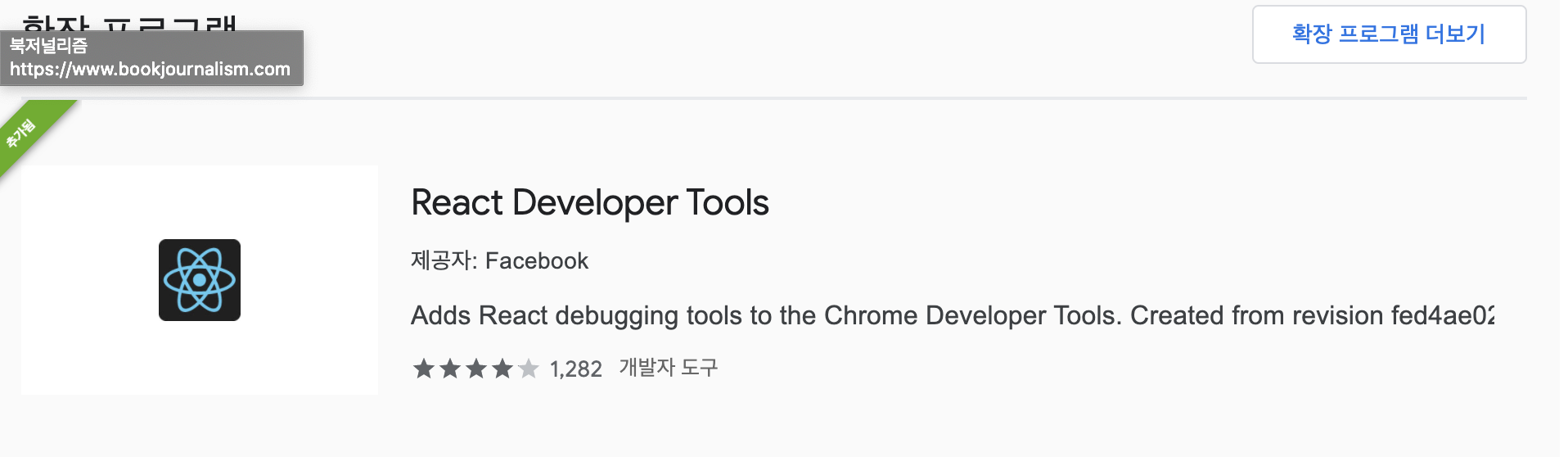This screenshot has width=1568, height=457.
Task: Open the React Developer Tools title
Action: pos(590,203)
